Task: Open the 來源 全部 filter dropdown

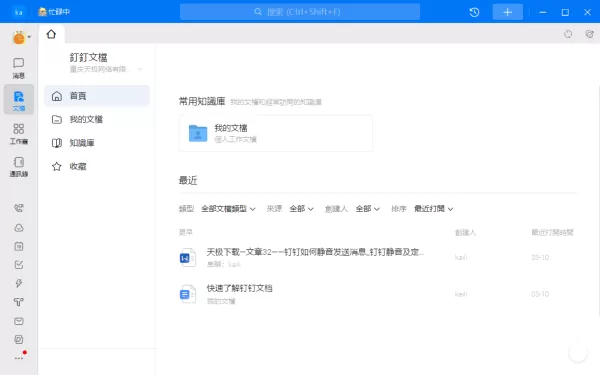Action: 301,209
